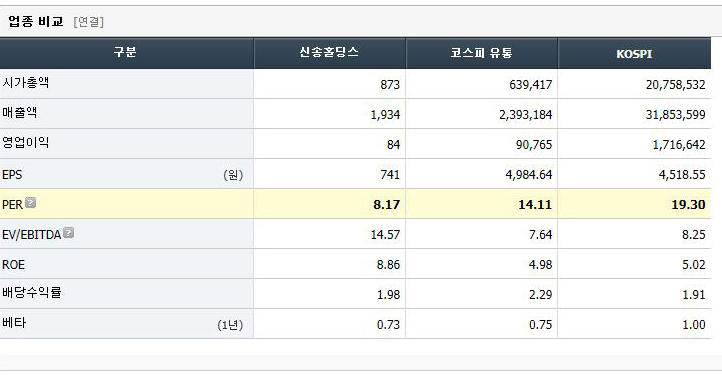This screenshot has width=722, height=375.
Task: Click EPS value 741
Action: click(x=390, y=175)
